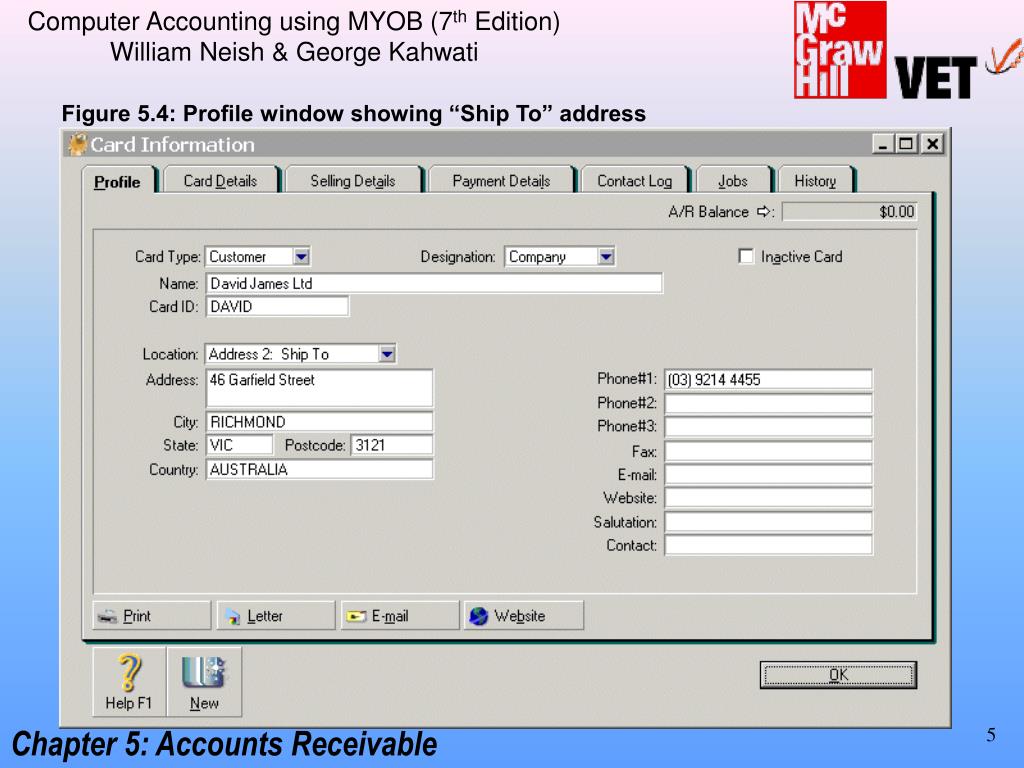Switch to the Profile tab
The width and height of the screenshot is (1024, 768).
click(x=118, y=182)
